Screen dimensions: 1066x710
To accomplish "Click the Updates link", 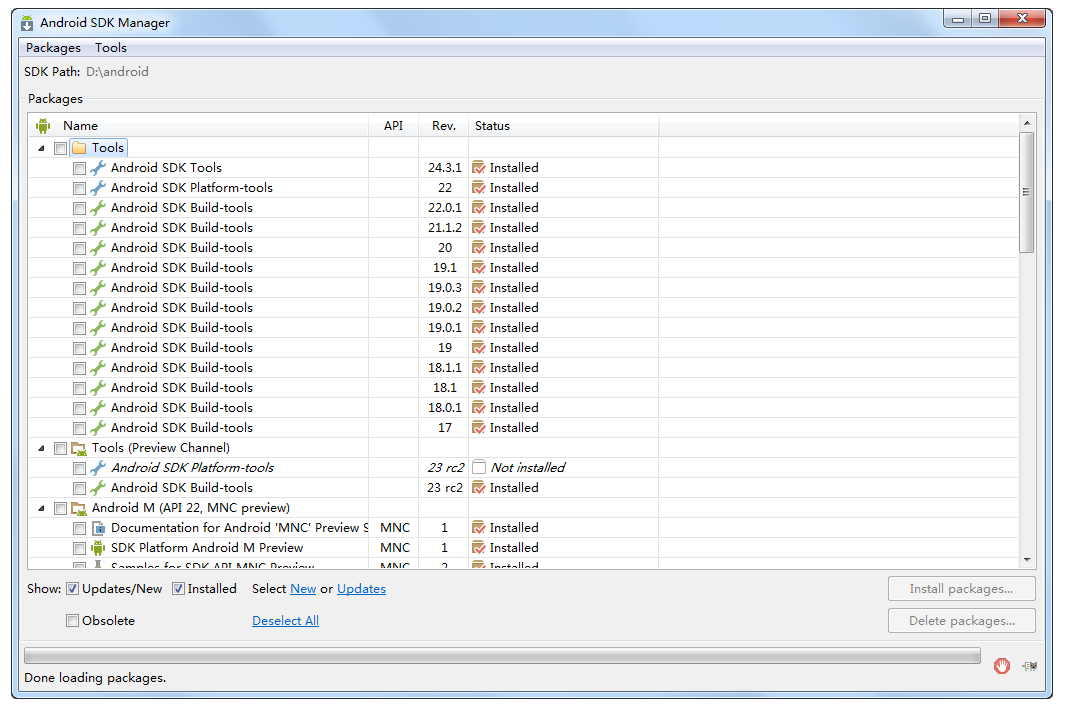I will tap(361, 589).
